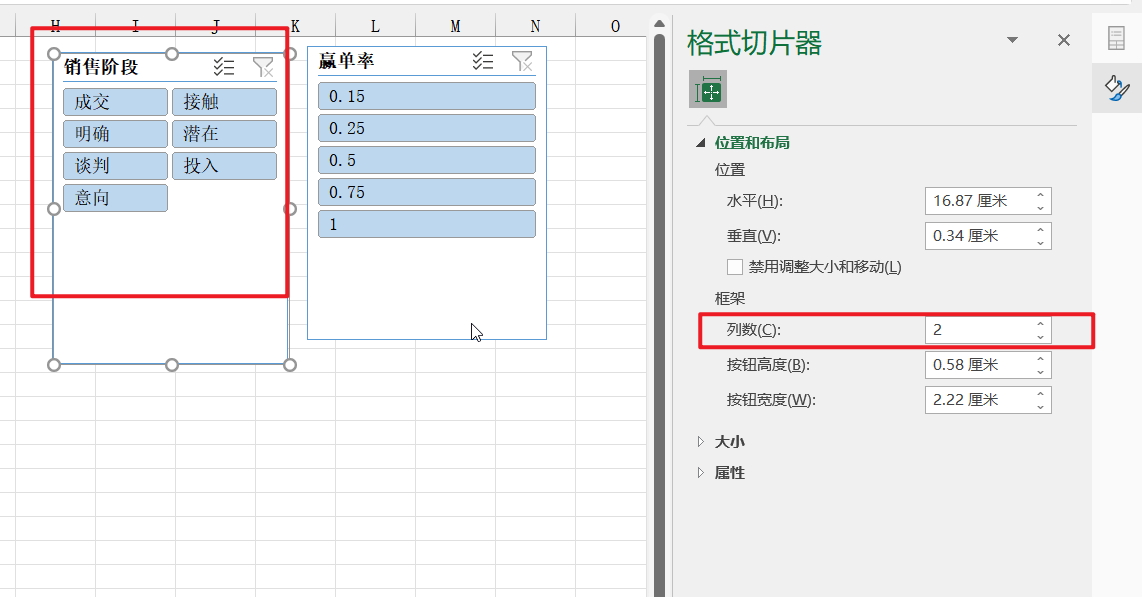Decrease 垂直(V) value with down spinner
The width and height of the screenshot is (1142, 597).
pos(1041,243)
